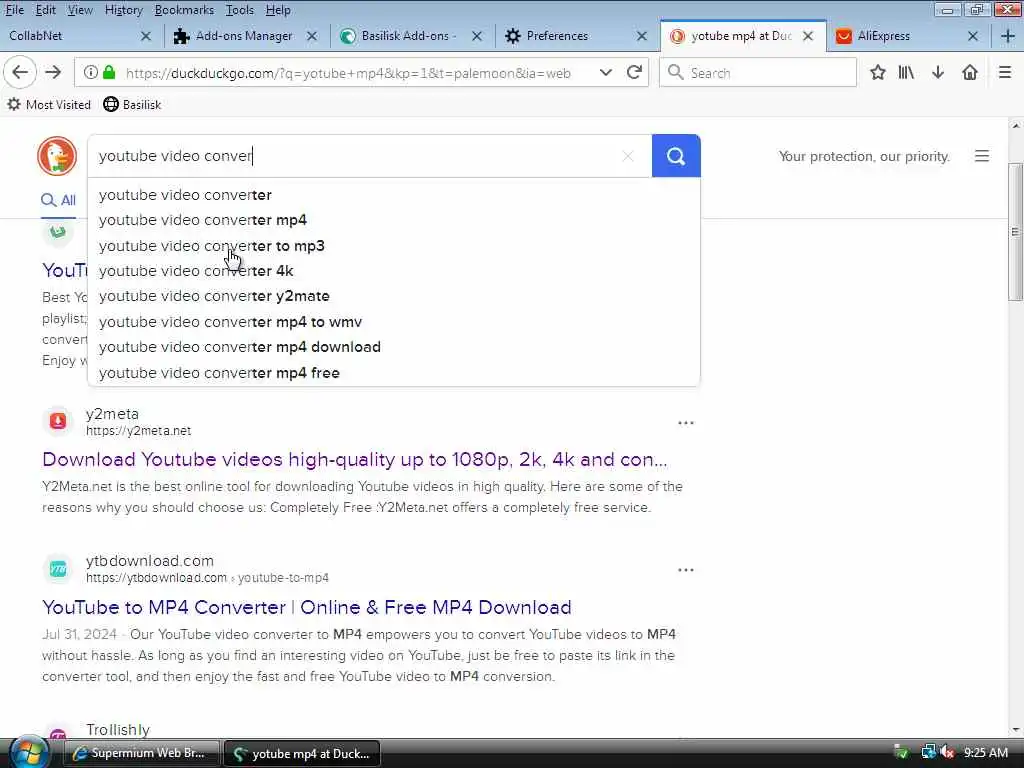Open more options for y2meta result
Screen dimensions: 1024x768
click(686, 423)
